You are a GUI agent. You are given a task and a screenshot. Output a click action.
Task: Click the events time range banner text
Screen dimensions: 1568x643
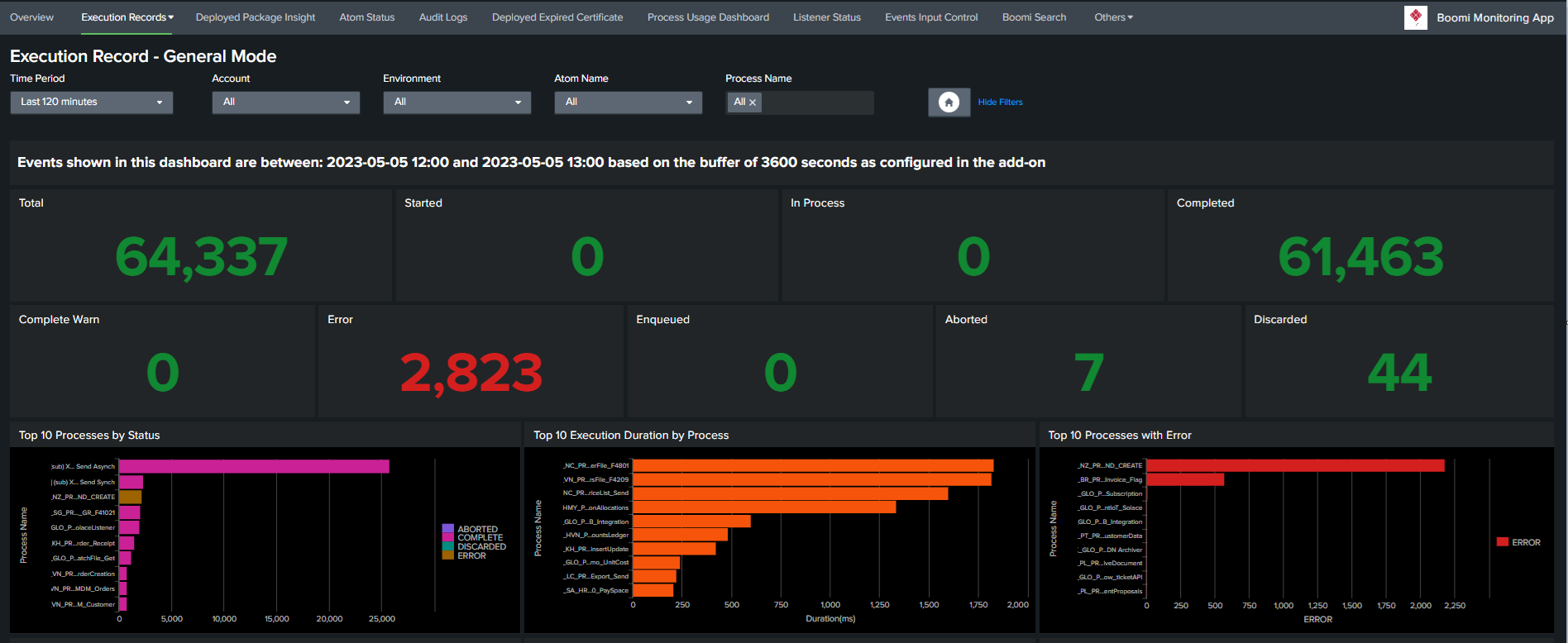(x=532, y=163)
